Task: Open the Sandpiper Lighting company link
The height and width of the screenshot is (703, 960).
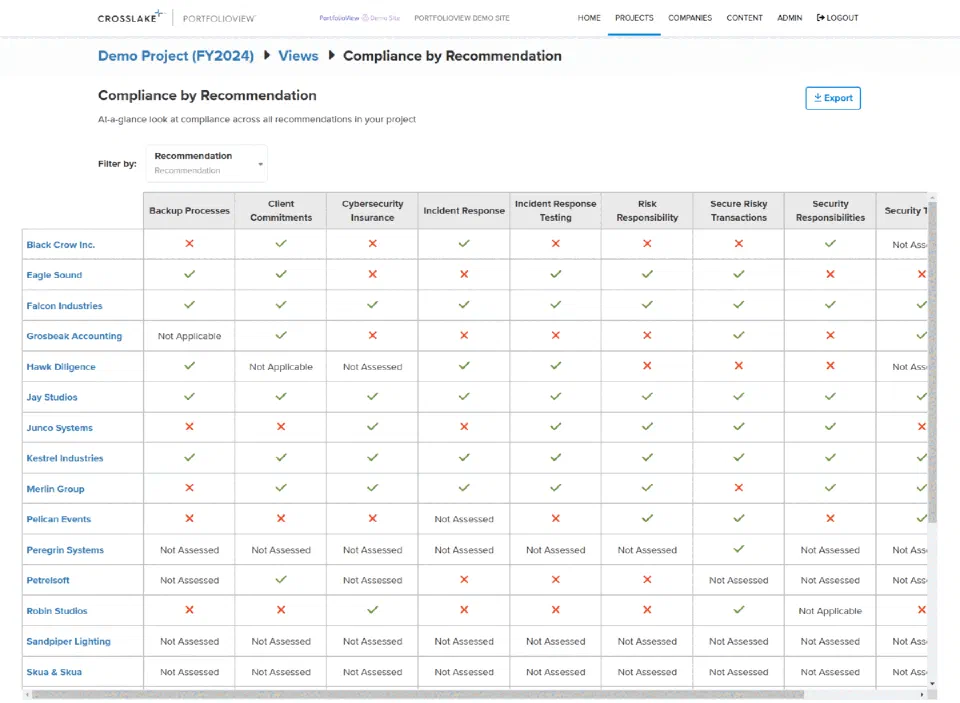Action: [69, 641]
